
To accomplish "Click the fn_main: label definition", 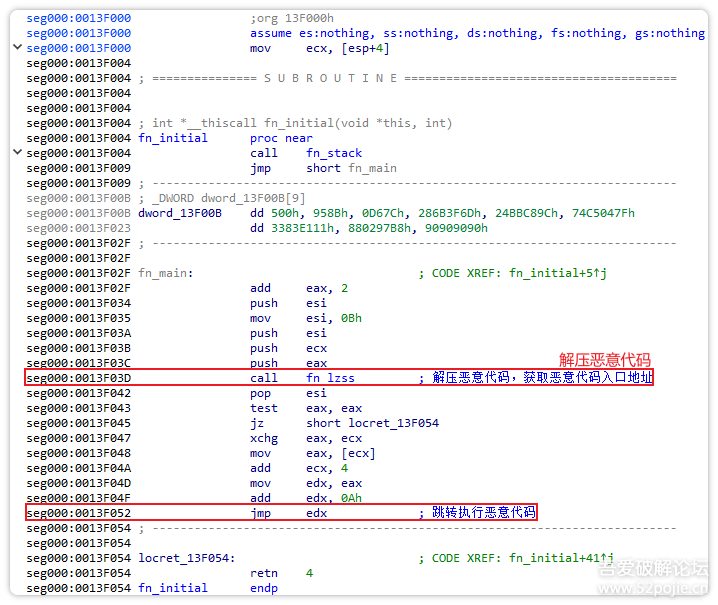I will coord(165,273).
